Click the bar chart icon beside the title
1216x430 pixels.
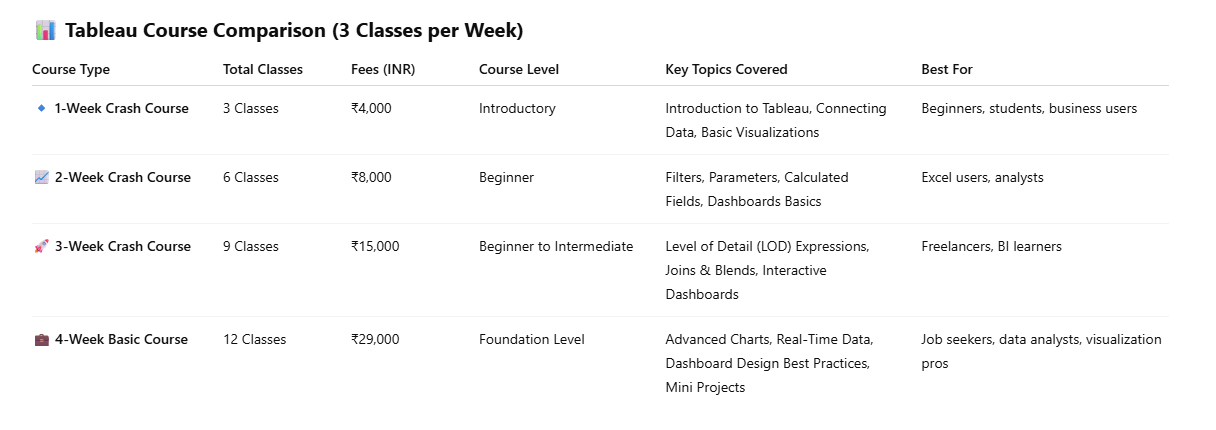(45, 31)
